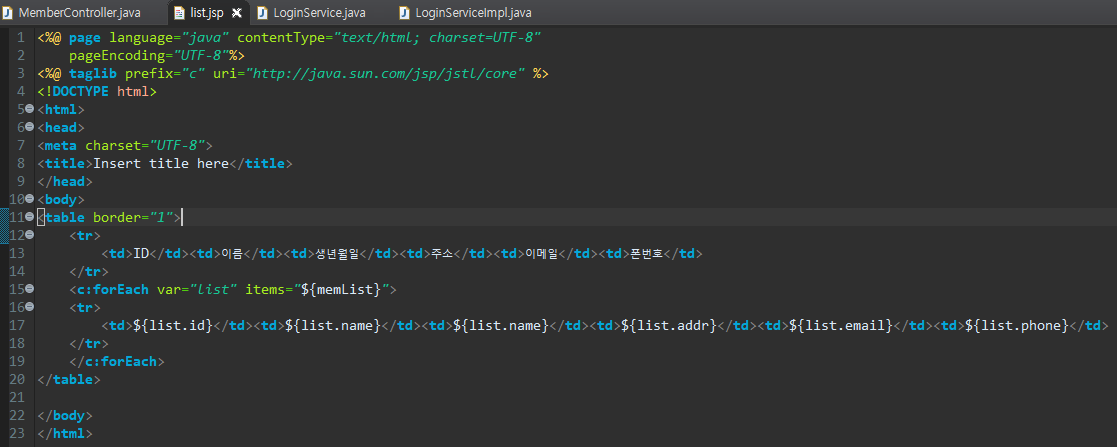Click line number 21 in the gutter

coord(18,397)
